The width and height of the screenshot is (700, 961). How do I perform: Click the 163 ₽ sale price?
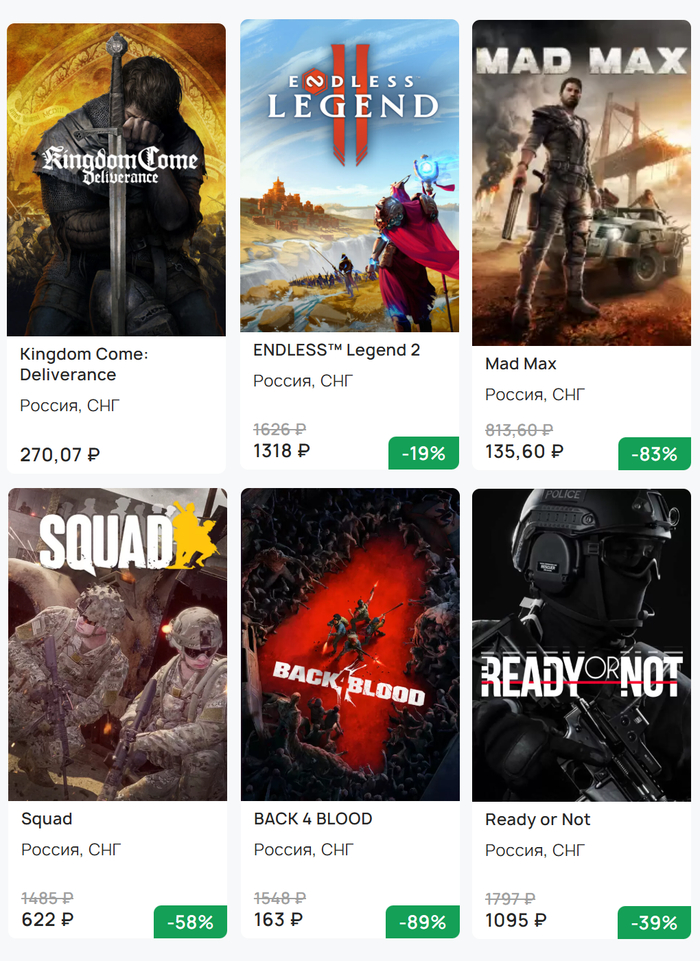pyautogui.click(x=278, y=919)
